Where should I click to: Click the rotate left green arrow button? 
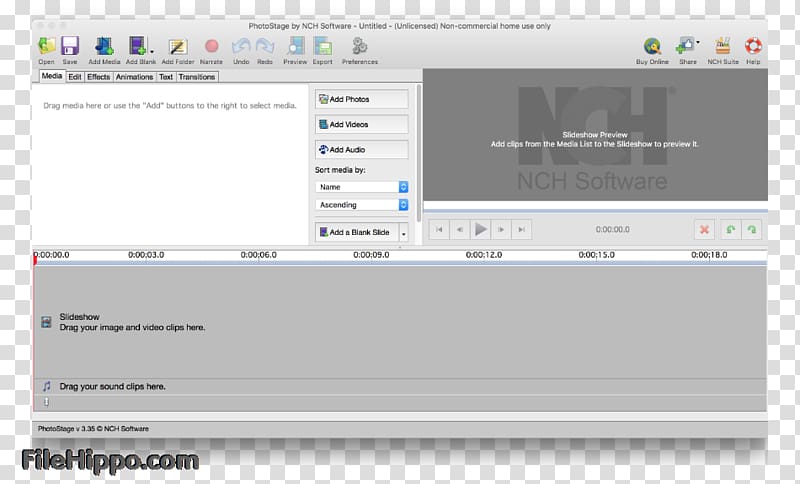coord(731,230)
